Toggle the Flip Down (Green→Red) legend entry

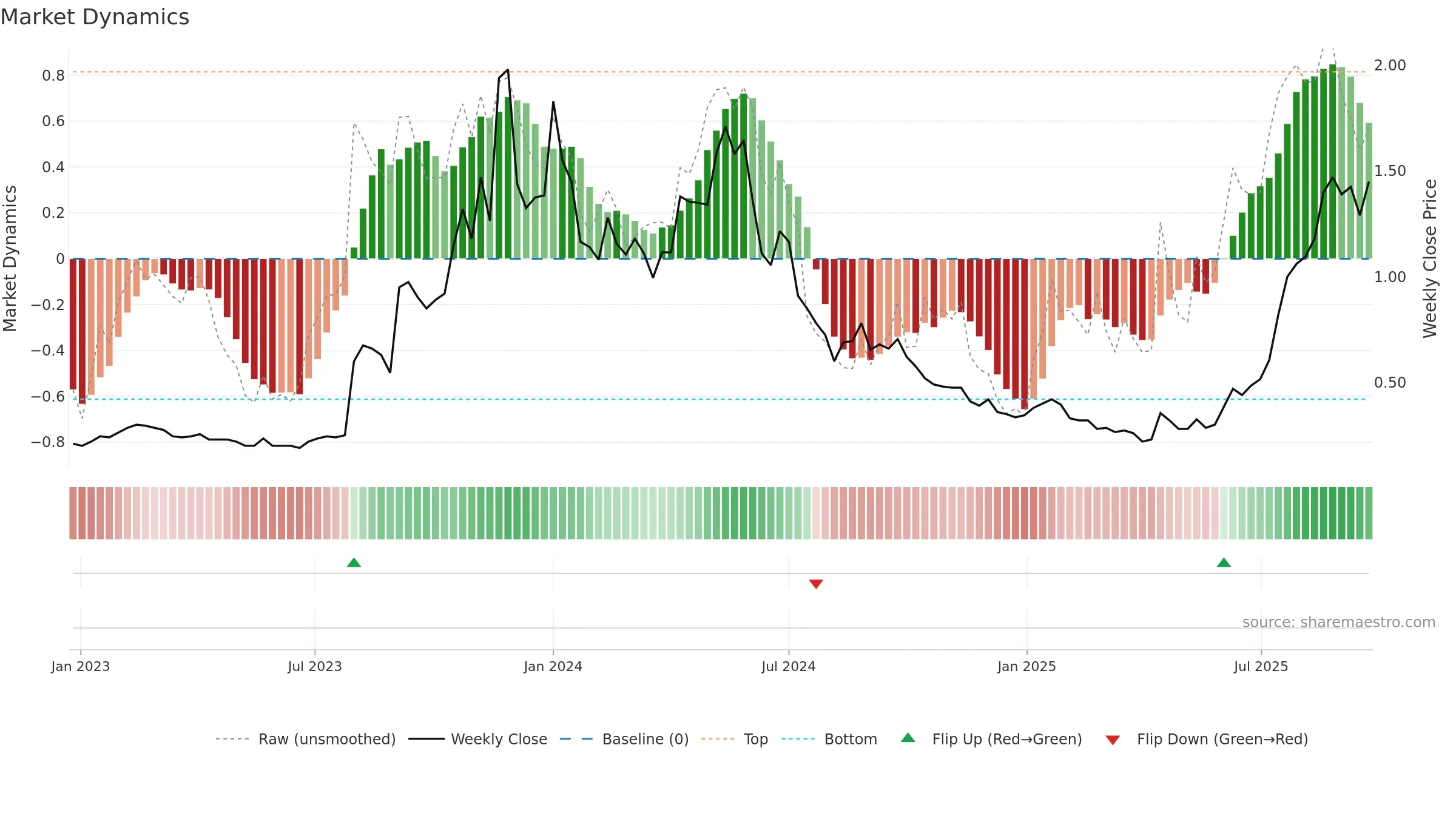click(1207, 739)
